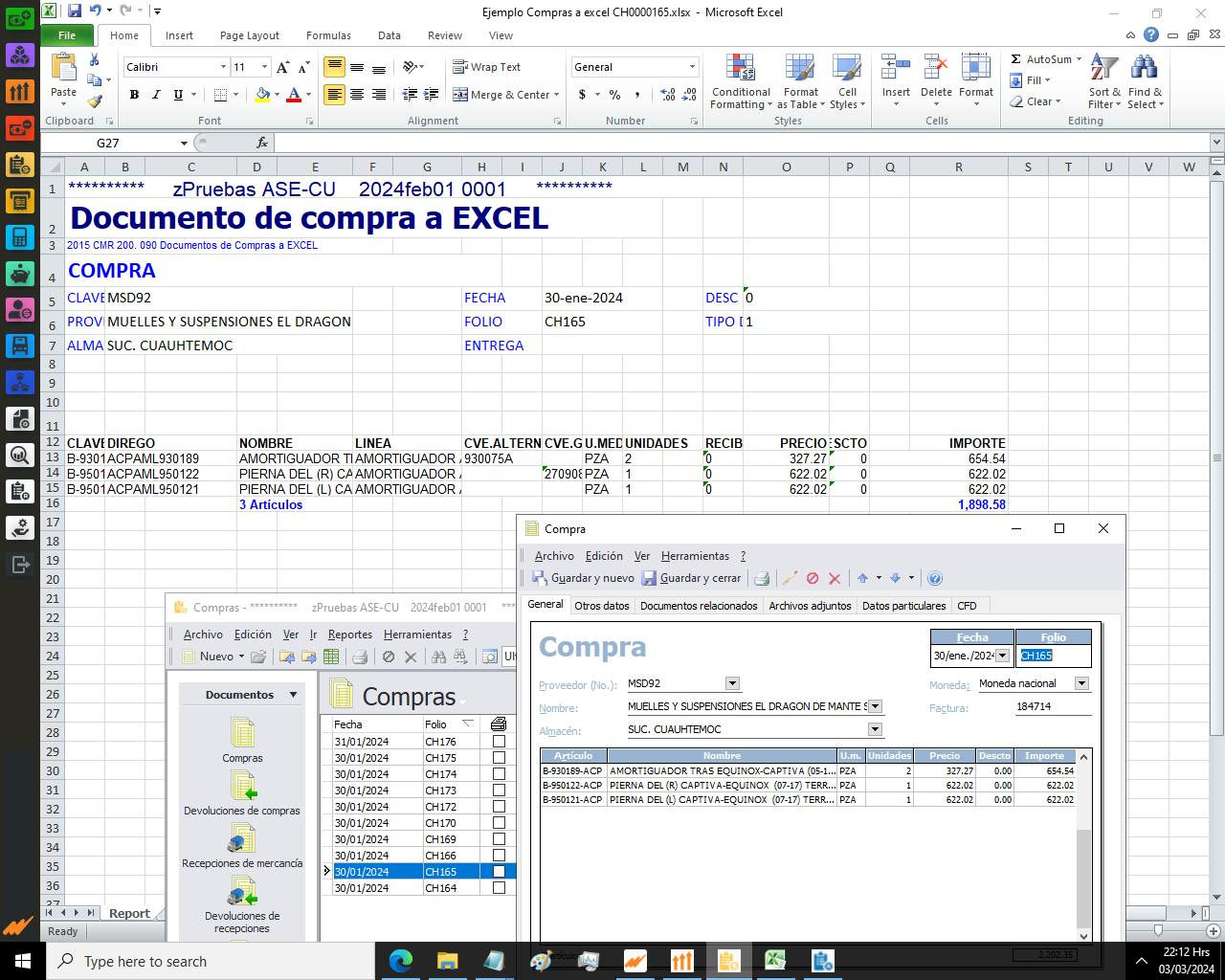The width and height of the screenshot is (1225, 980).
Task: Check the box in the CH173 row
Action: point(499,791)
